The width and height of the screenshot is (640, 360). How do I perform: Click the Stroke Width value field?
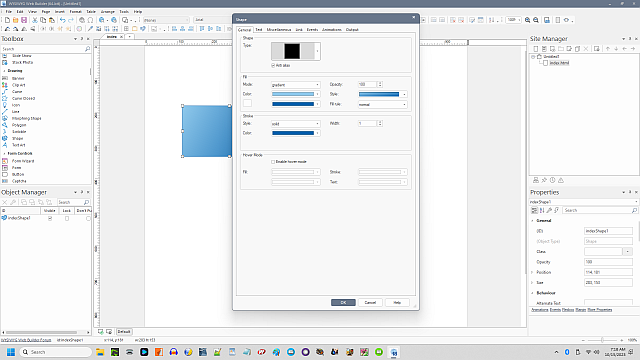367,123
